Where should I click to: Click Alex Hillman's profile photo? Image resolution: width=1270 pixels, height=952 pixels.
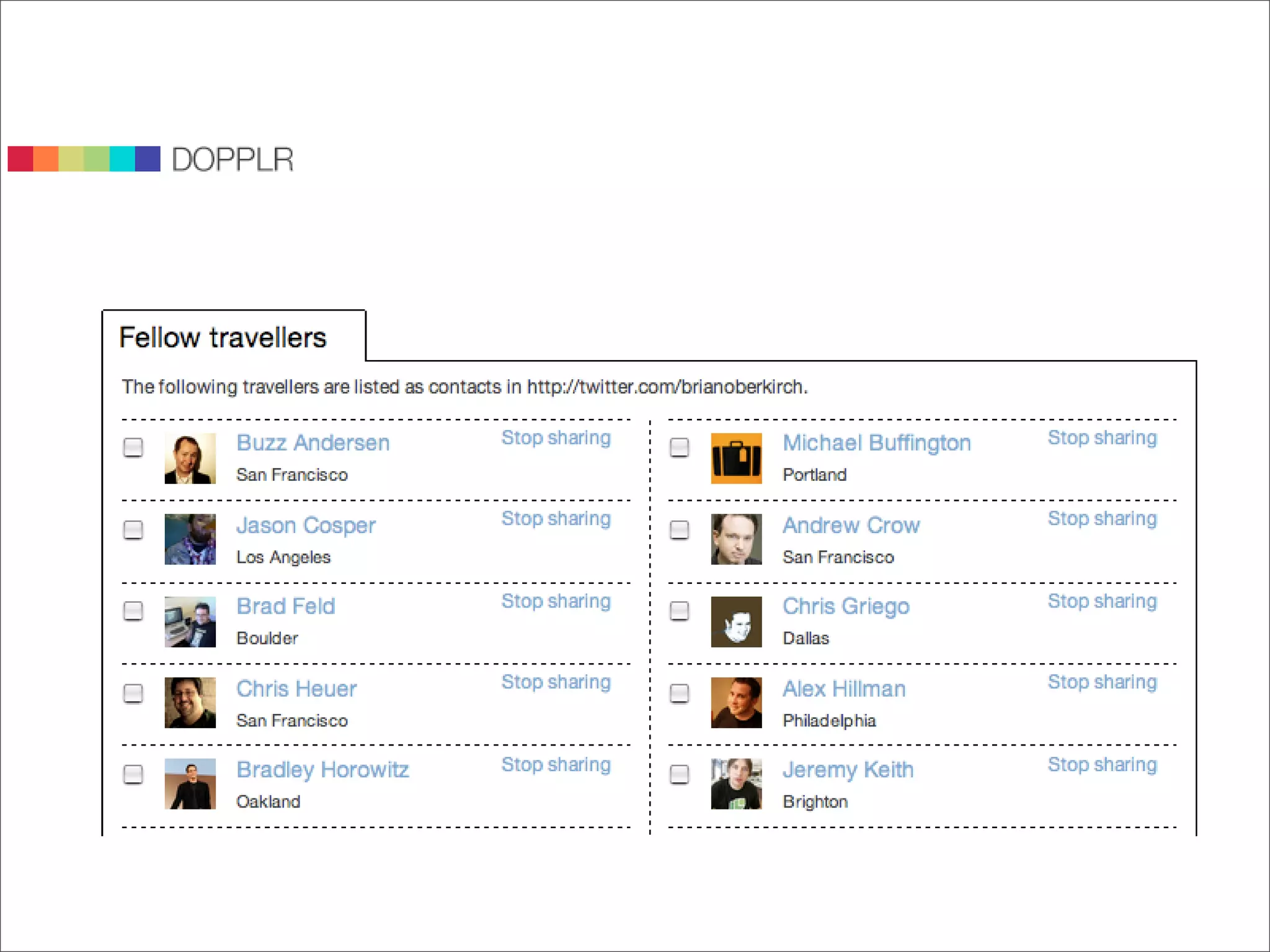[x=736, y=702]
